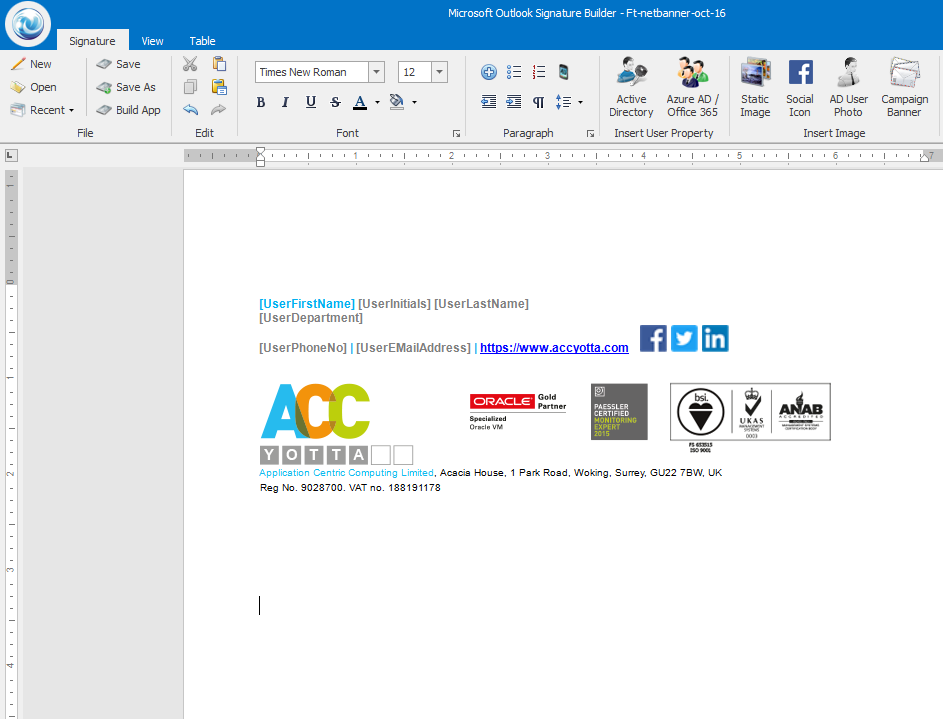Open the font name dropdown arrow

point(376,72)
